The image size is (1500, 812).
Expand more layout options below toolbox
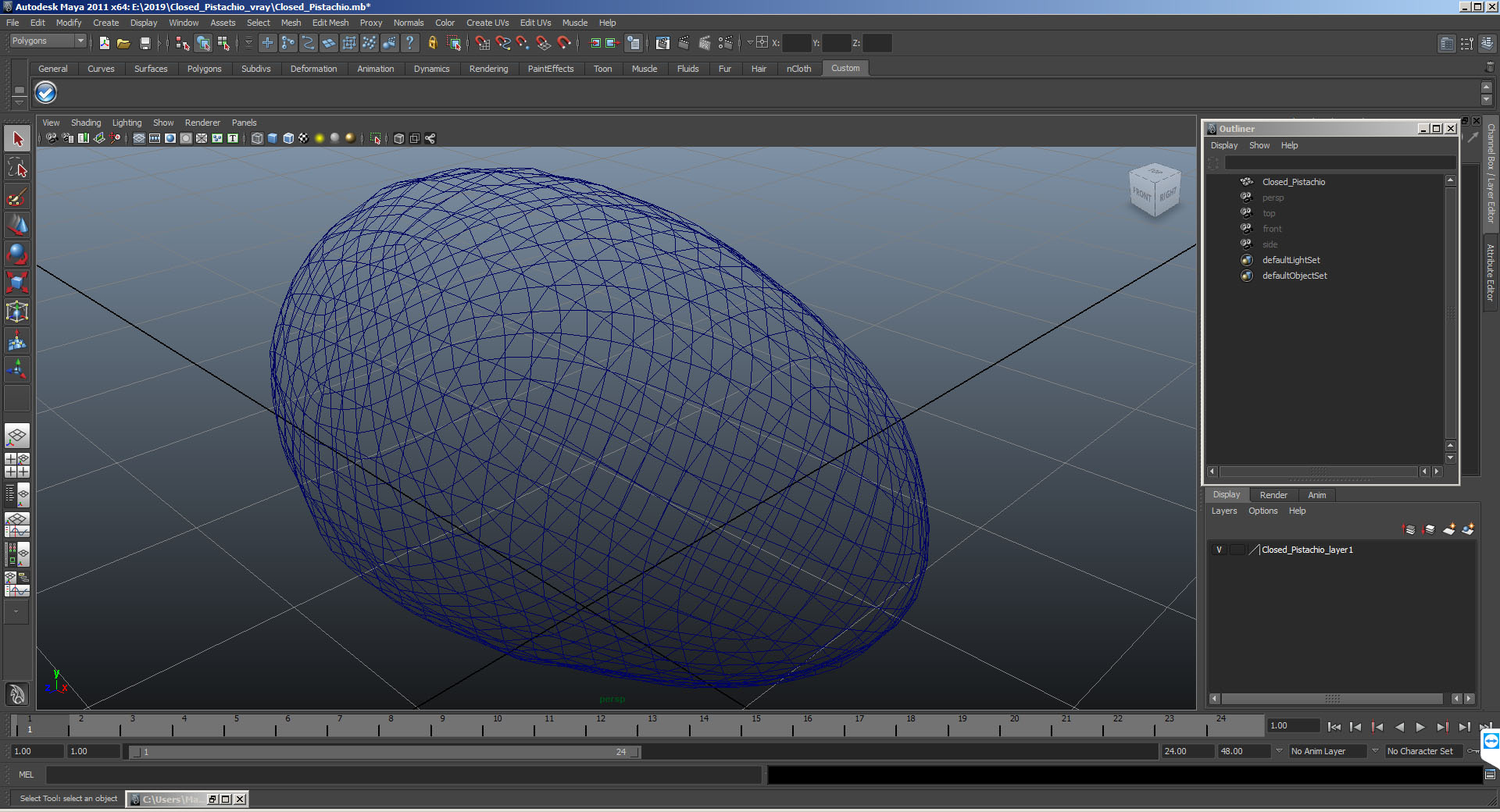pyautogui.click(x=16, y=612)
